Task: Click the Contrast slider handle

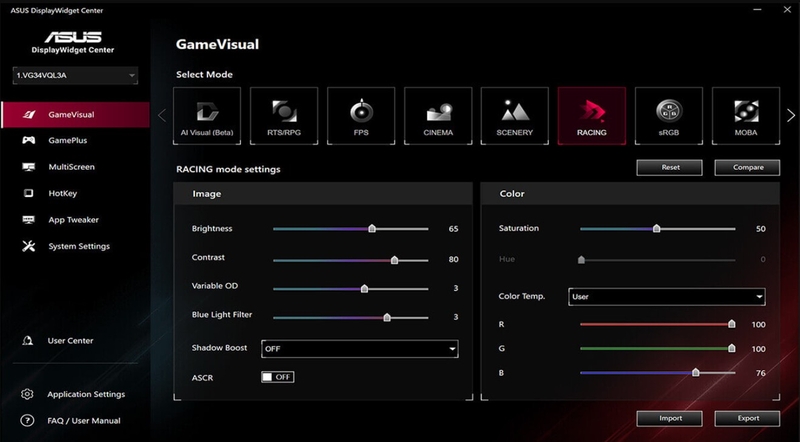Action: point(394,260)
